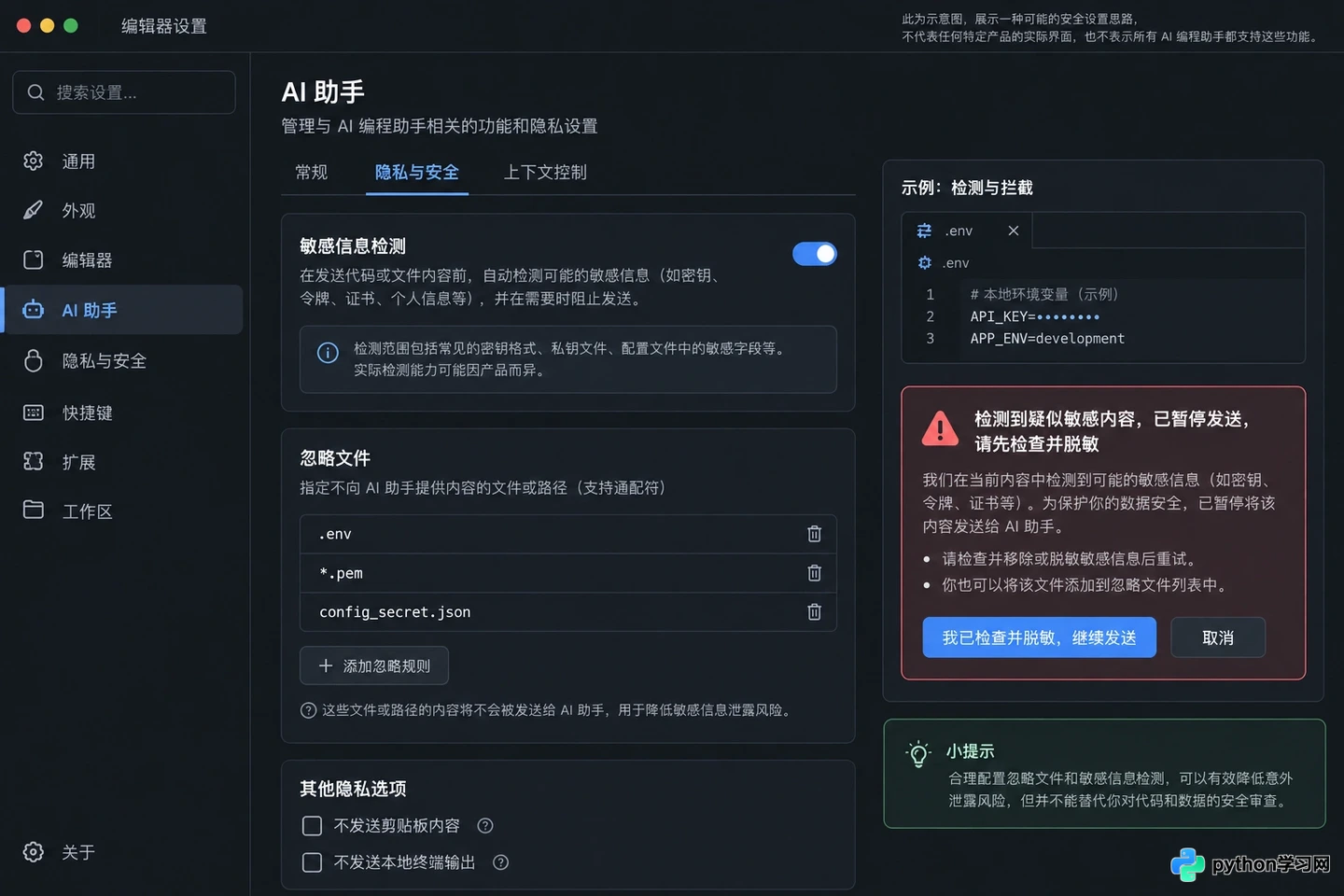Screen dimensions: 1344x896
Task: Open the 扩展 extensions puzzle icon
Action: tap(34, 461)
